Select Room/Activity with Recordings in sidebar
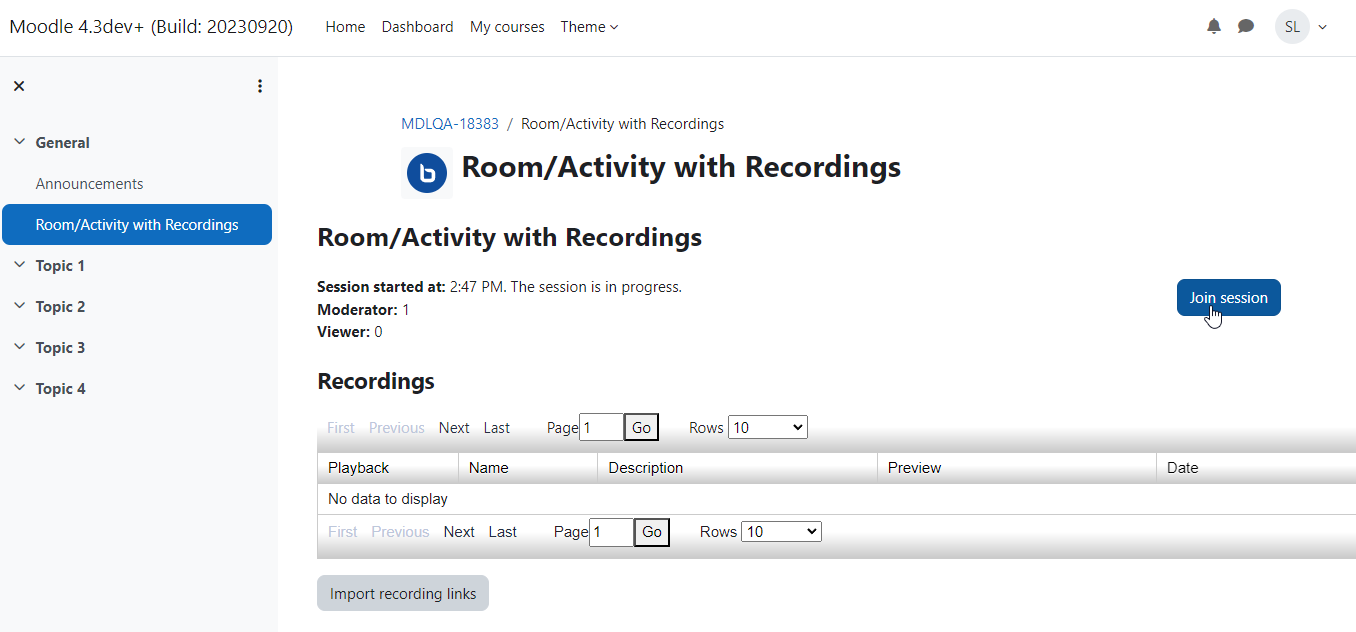The height and width of the screenshot is (632, 1356). coord(137,224)
